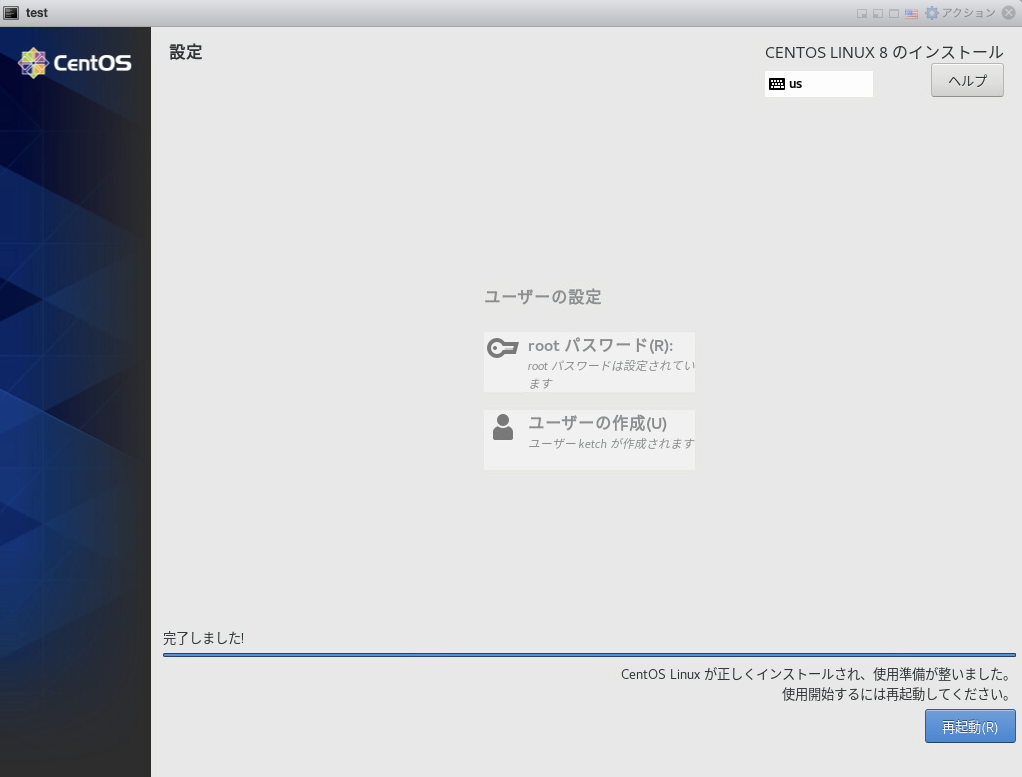
Task: Click the 完了しました! status text
Action: tap(203, 638)
